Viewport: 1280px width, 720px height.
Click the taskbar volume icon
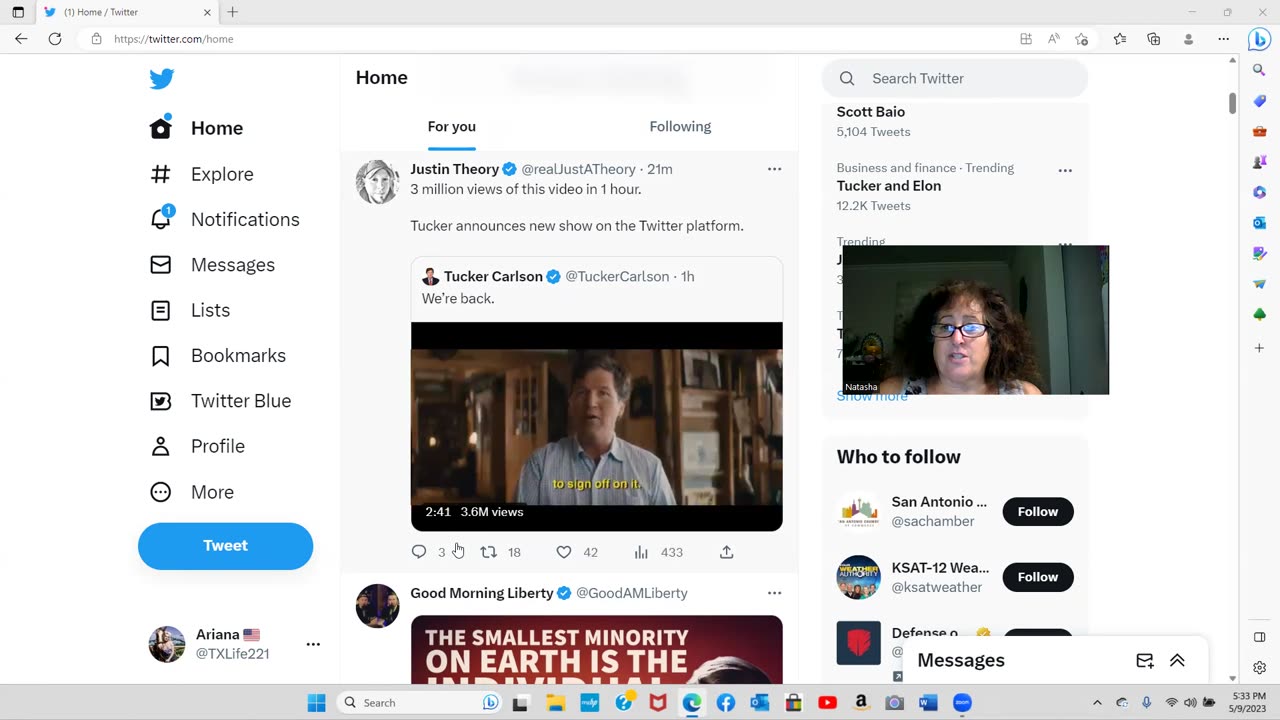tap(1190, 703)
